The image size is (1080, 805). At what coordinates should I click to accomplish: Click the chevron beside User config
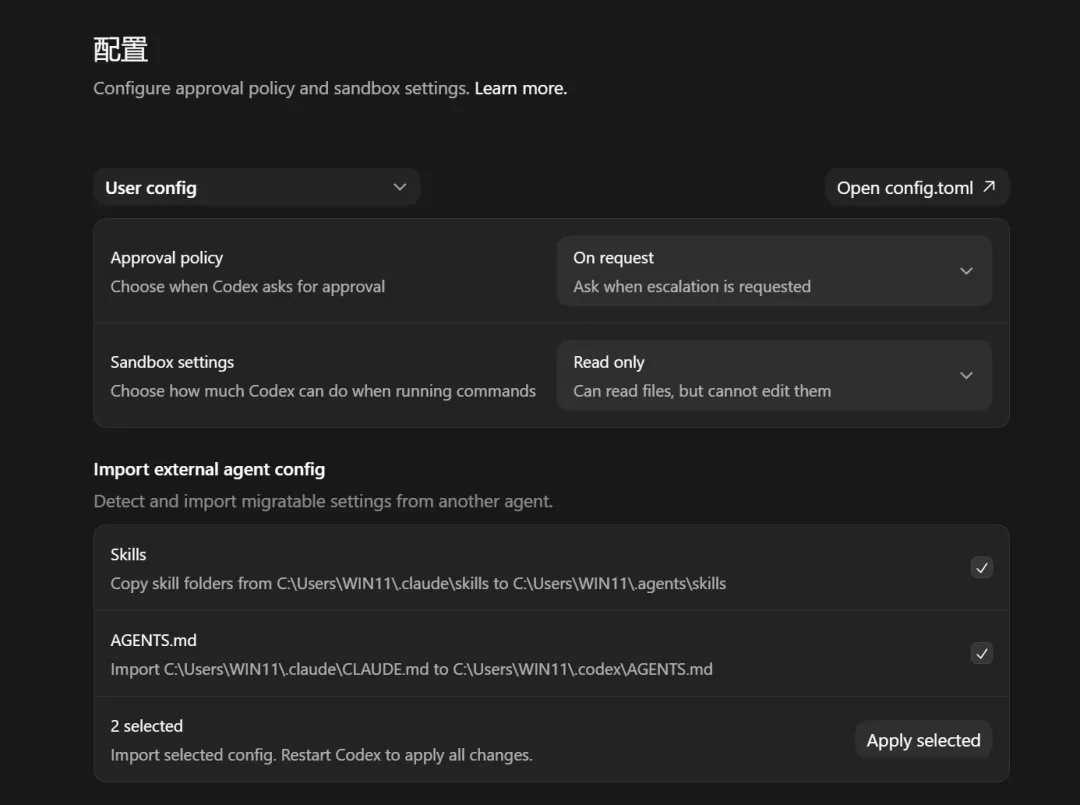400,187
